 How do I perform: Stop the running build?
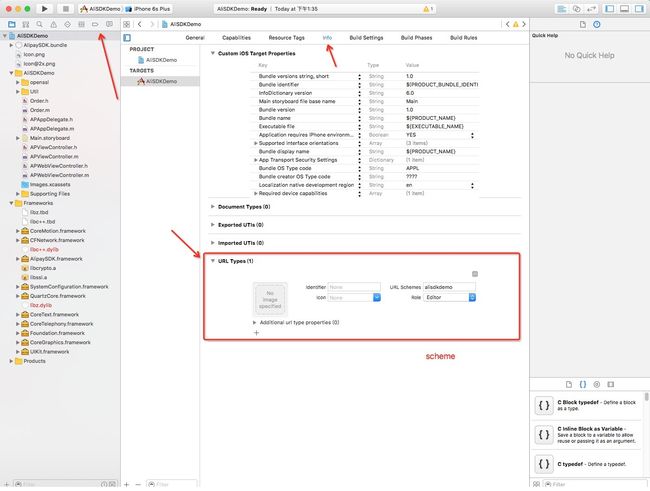click(65, 8)
